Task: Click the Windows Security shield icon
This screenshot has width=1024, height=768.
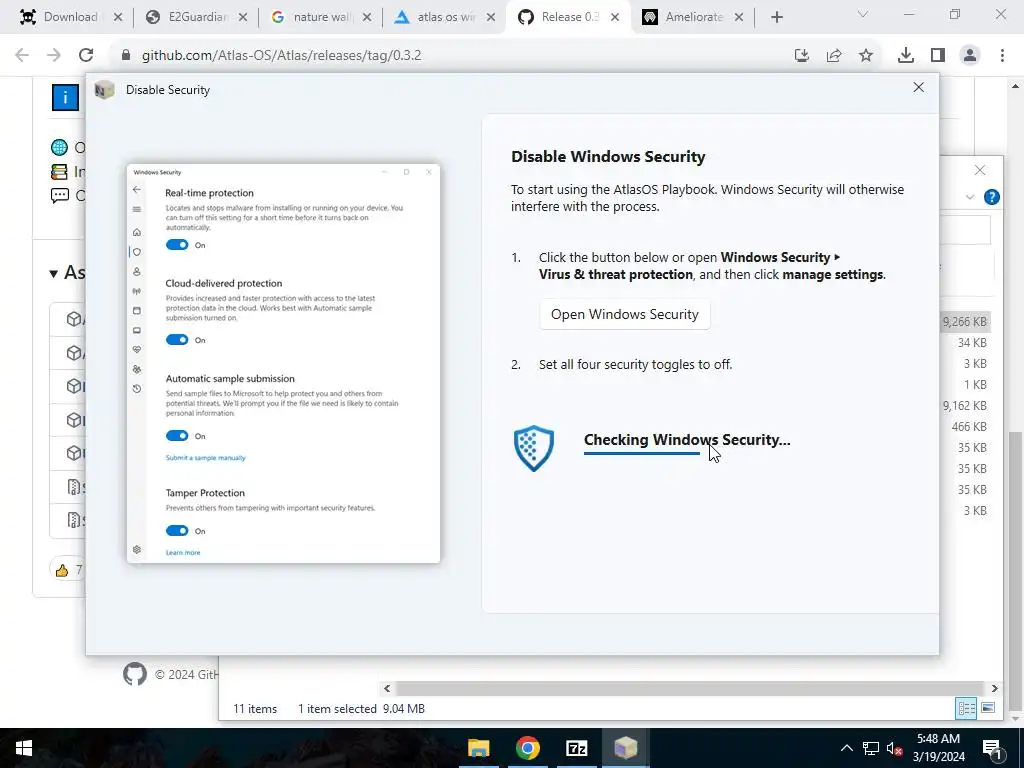Action: pyautogui.click(x=534, y=448)
